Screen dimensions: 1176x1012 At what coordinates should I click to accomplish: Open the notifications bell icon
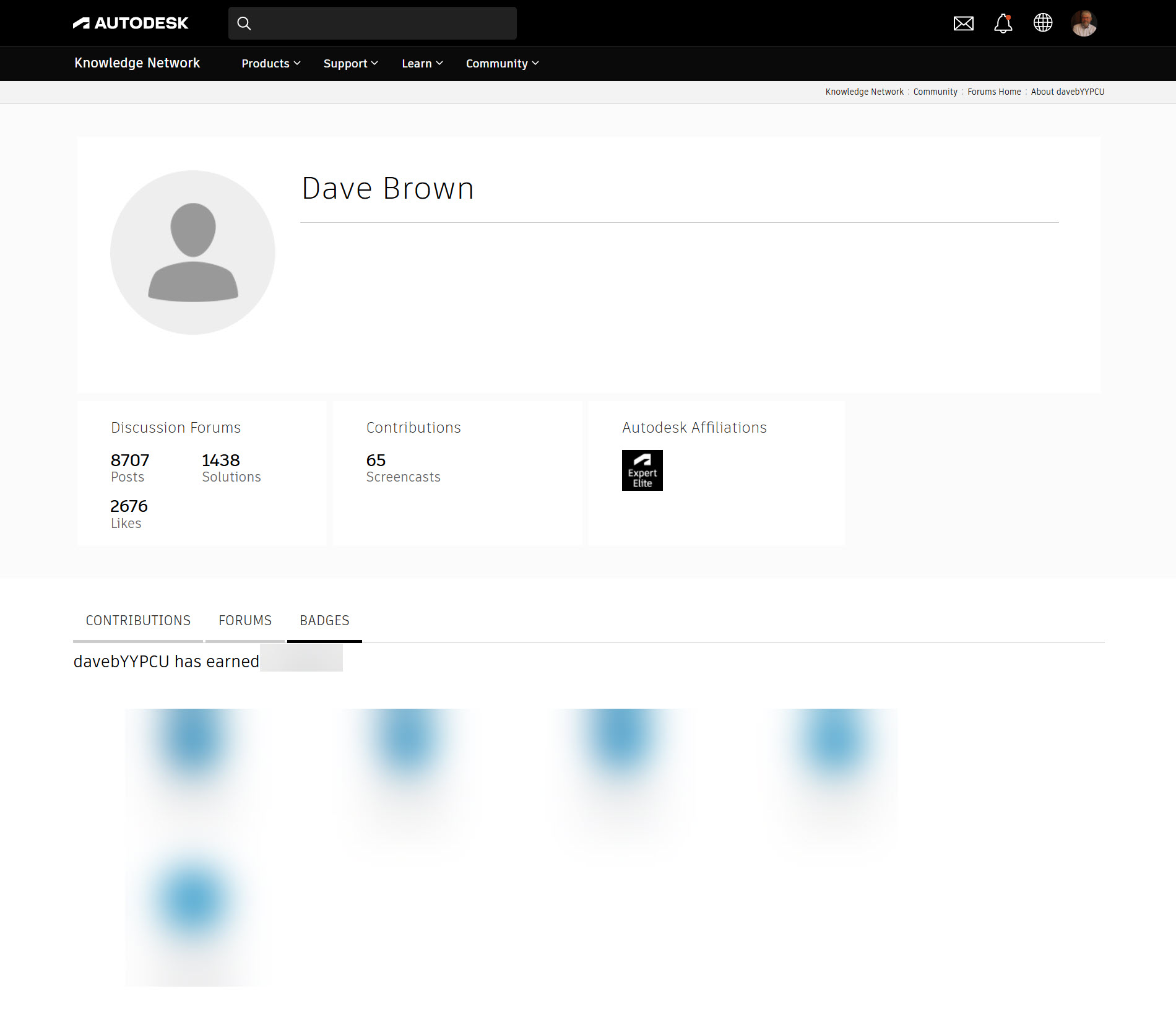[1003, 24]
